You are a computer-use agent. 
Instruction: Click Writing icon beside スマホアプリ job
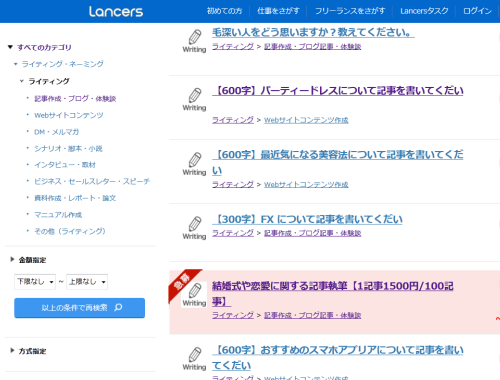point(194,359)
